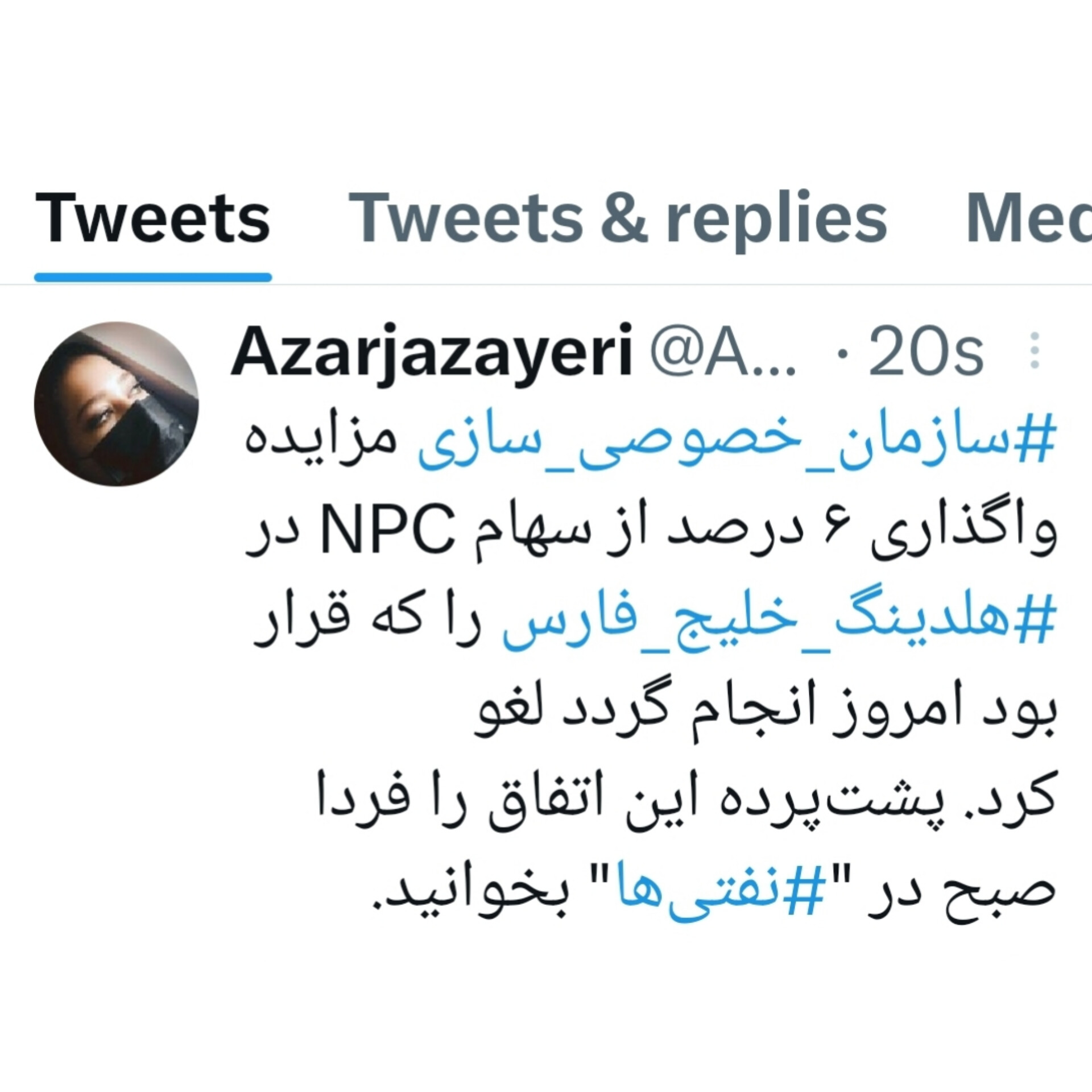Select the Tweets tab
Screen dimensions: 1092x1092
click(x=152, y=219)
